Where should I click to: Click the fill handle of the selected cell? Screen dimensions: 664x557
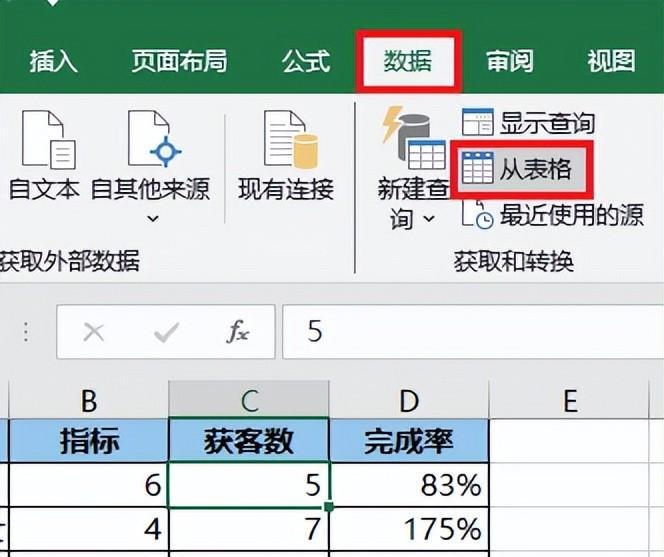(x=329, y=506)
